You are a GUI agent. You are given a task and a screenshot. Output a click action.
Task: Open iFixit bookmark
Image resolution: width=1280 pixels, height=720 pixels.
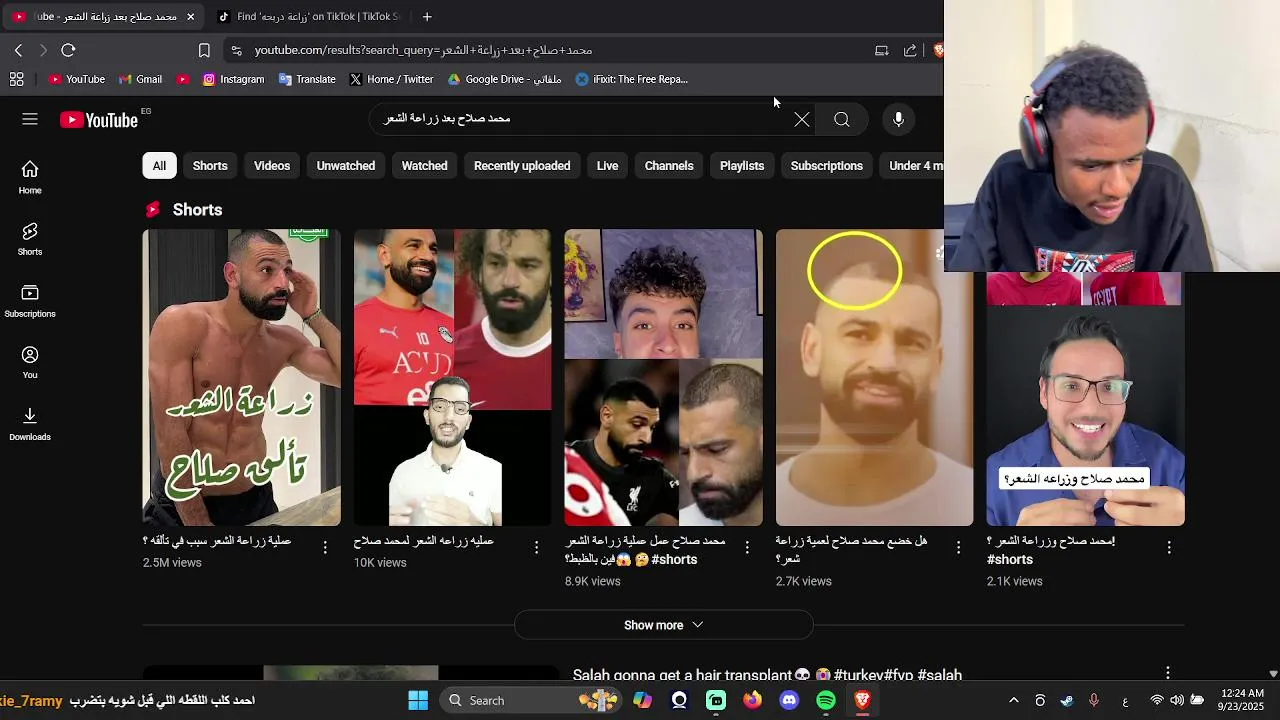632,79
